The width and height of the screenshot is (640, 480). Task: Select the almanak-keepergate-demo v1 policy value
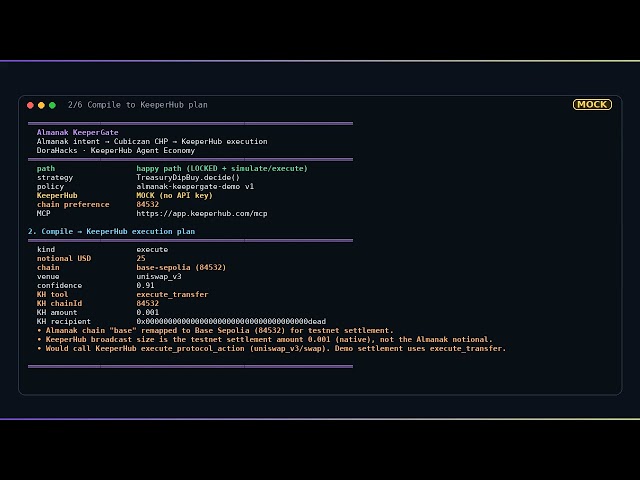click(x=195, y=187)
